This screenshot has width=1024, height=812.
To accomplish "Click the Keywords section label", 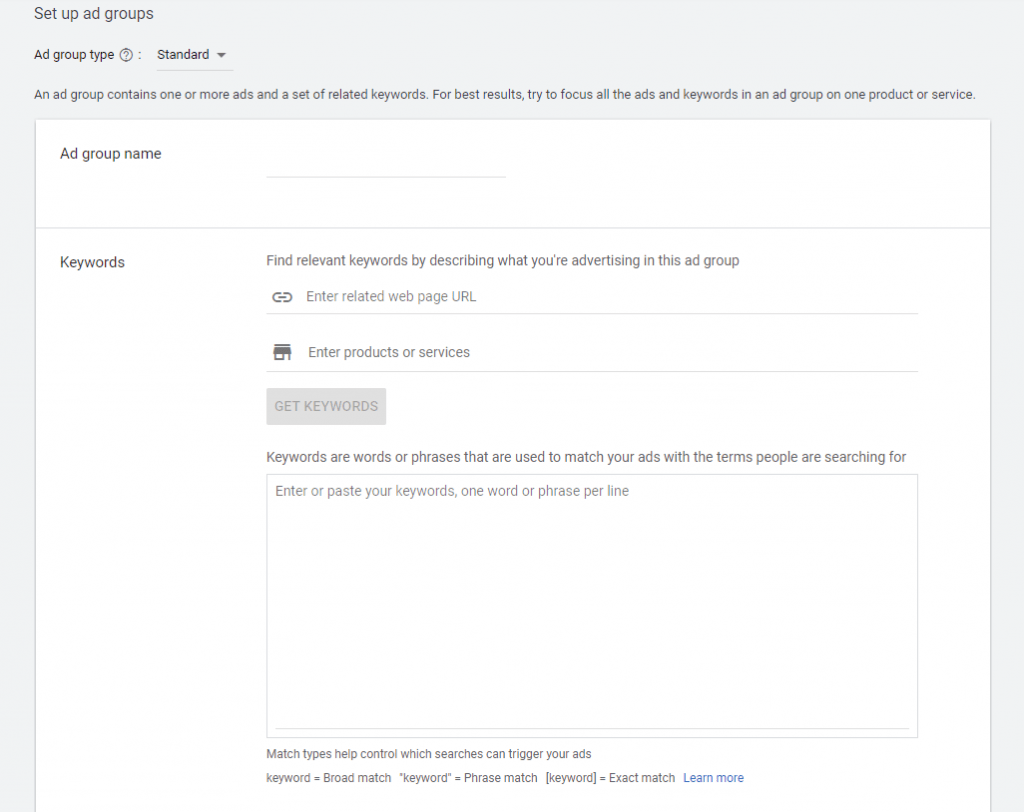I will click(92, 262).
